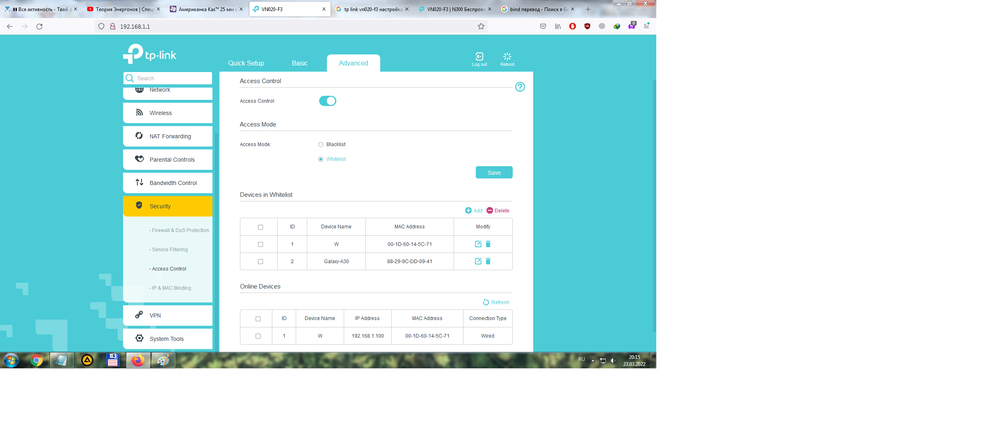Click the Reboot icon
The width and height of the screenshot is (1000, 433).
[x=507, y=58]
